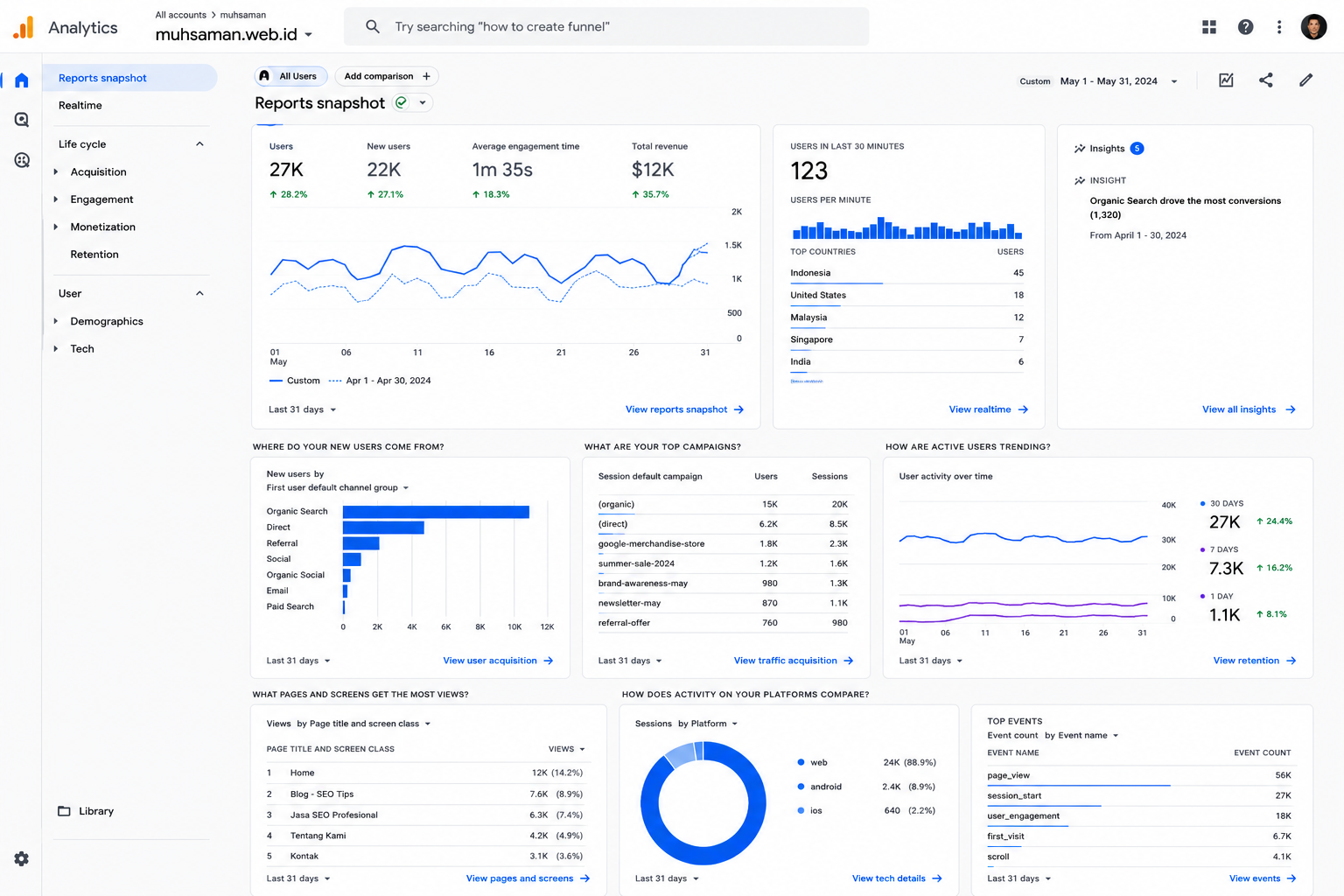The width and height of the screenshot is (1344, 896).
Task: Click the Google Analytics logo
Action: tap(24, 27)
